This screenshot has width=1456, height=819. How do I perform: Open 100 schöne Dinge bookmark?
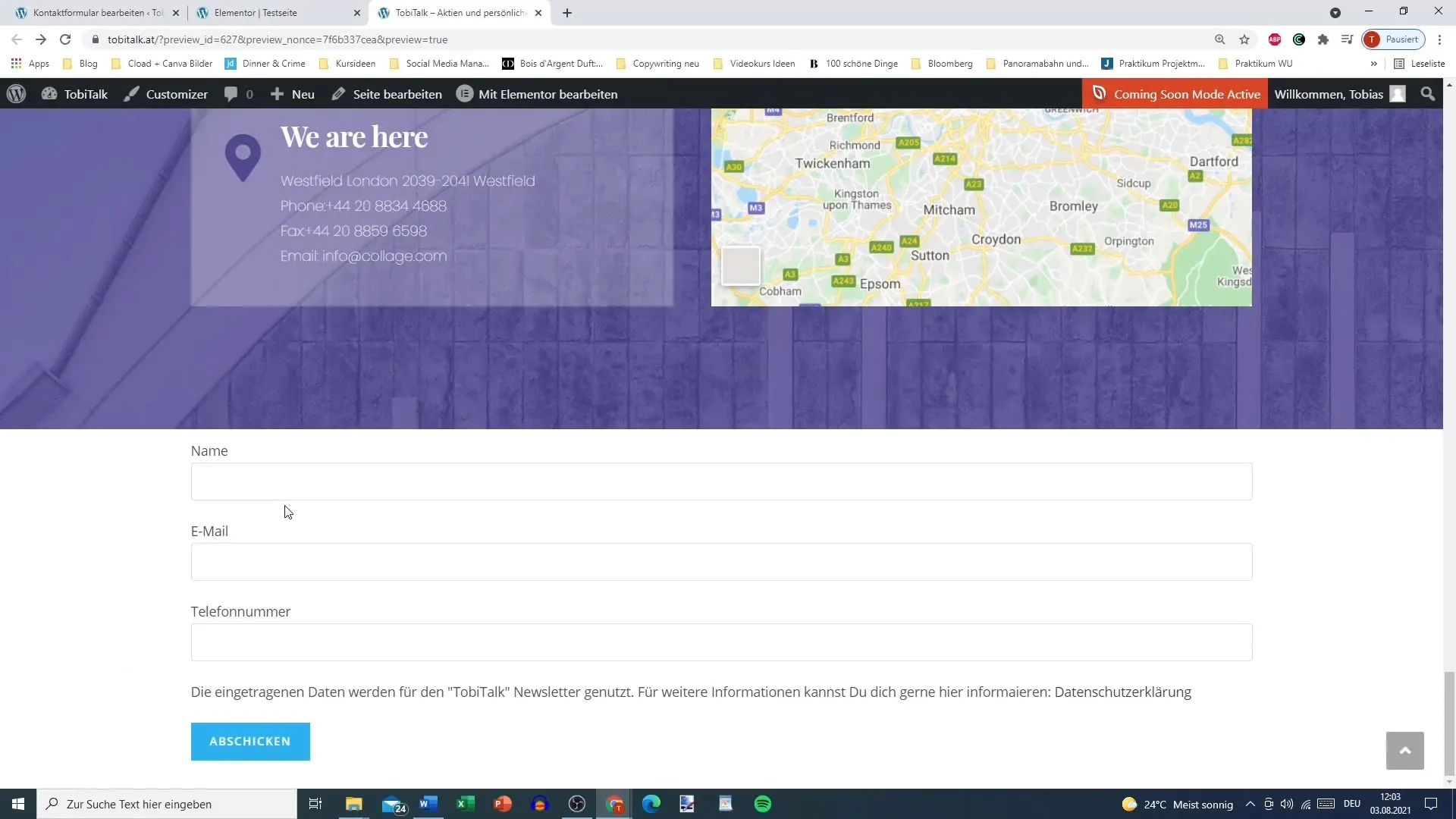pos(853,64)
